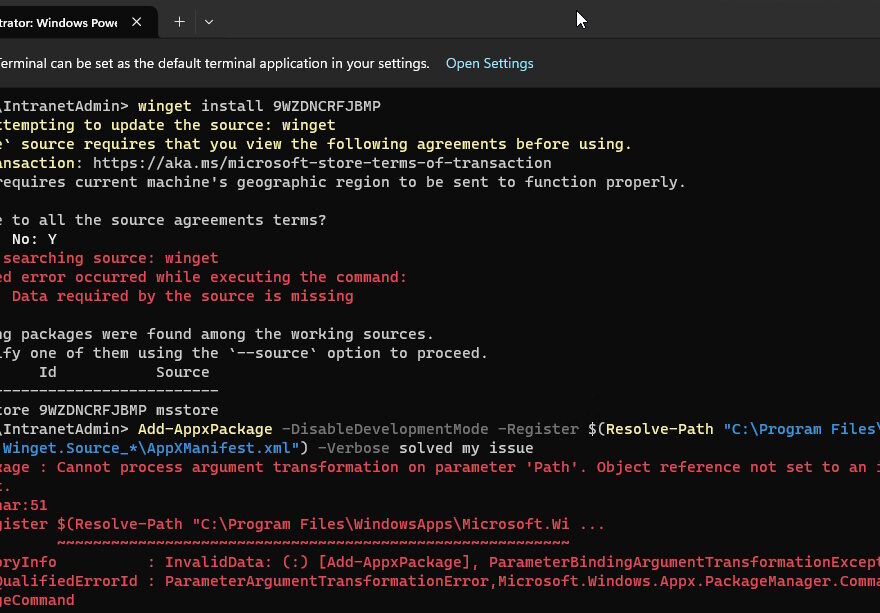Open a new terminal tab
This screenshot has width=880, height=613.
click(179, 21)
